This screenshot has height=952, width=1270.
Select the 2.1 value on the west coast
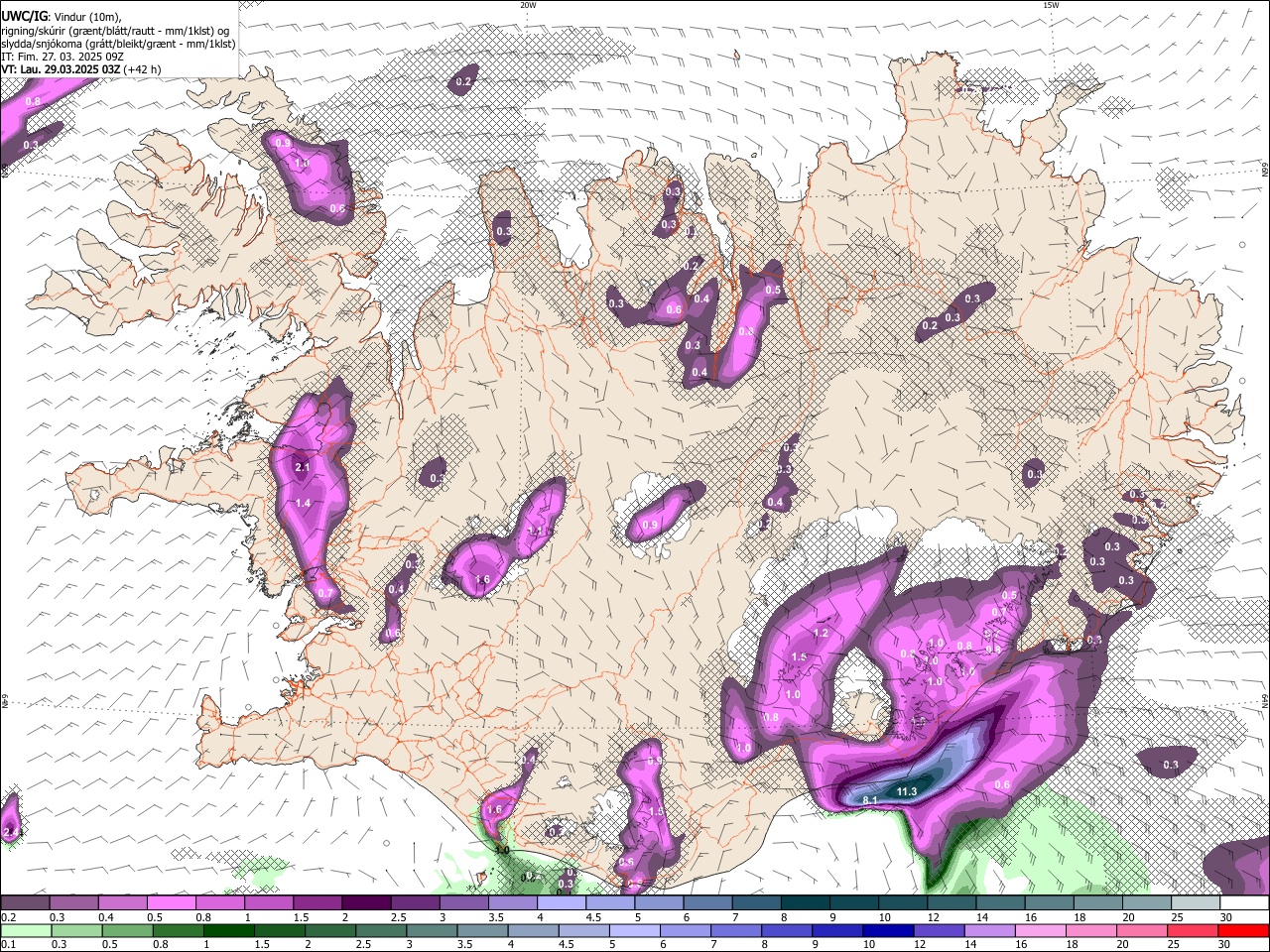tap(303, 467)
